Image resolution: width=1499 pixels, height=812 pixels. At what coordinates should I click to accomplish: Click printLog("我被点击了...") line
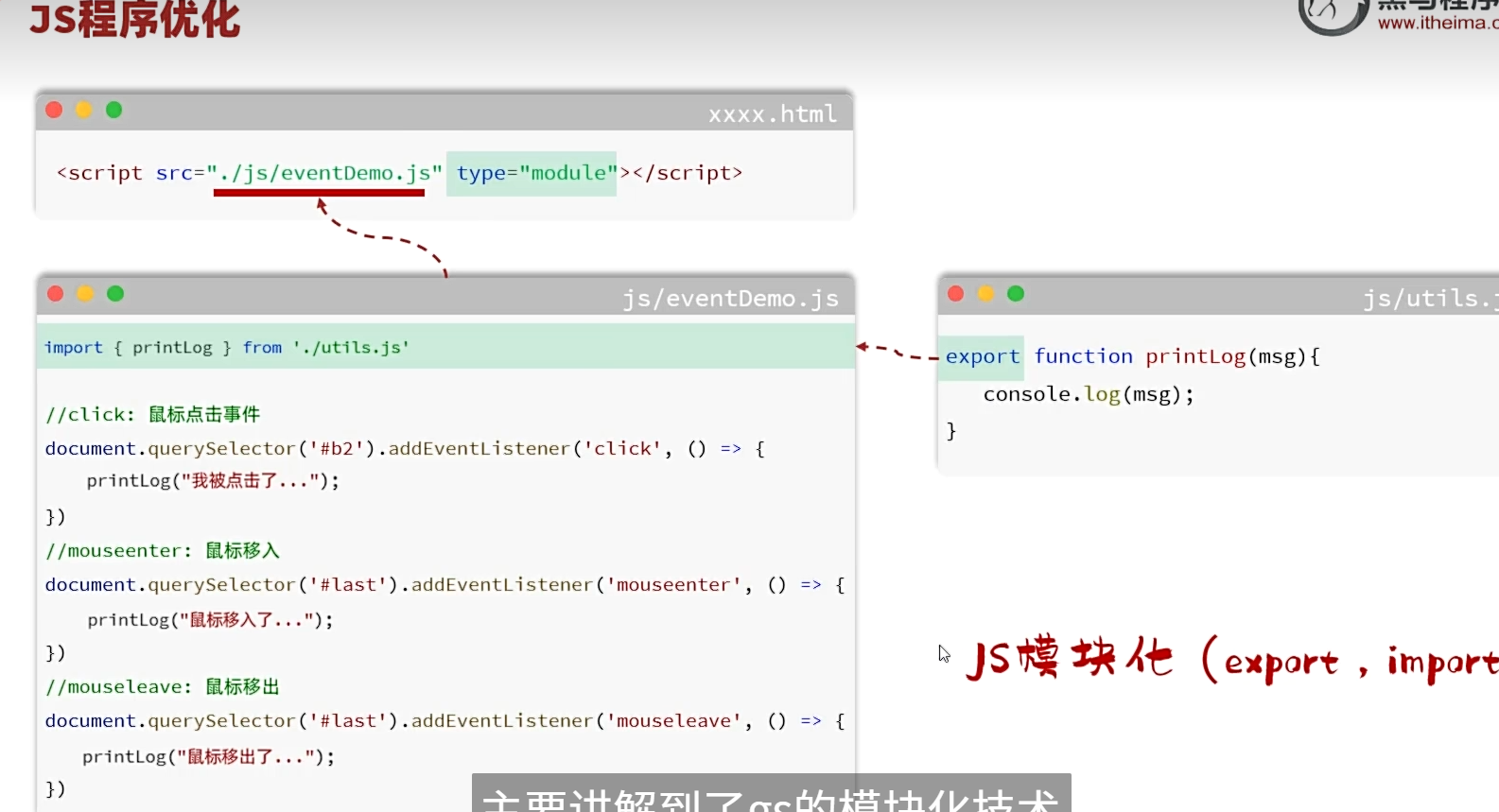[x=213, y=481]
